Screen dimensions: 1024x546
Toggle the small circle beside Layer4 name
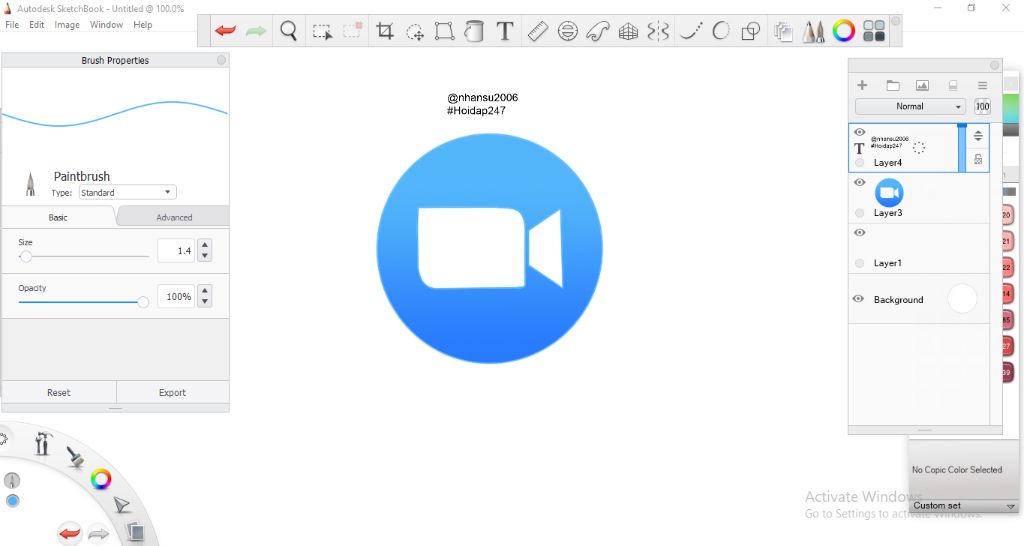click(859, 163)
